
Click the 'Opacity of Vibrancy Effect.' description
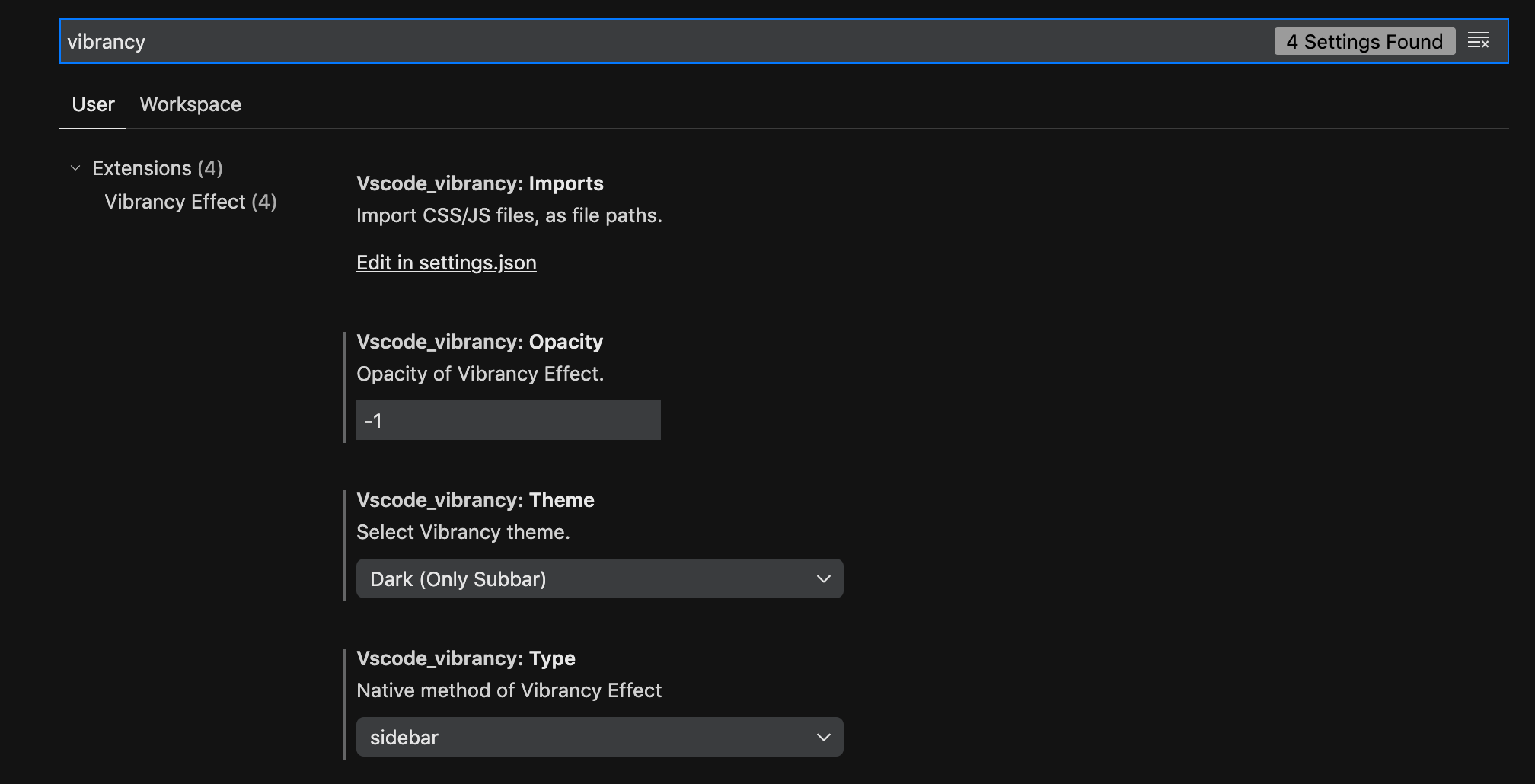(480, 374)
